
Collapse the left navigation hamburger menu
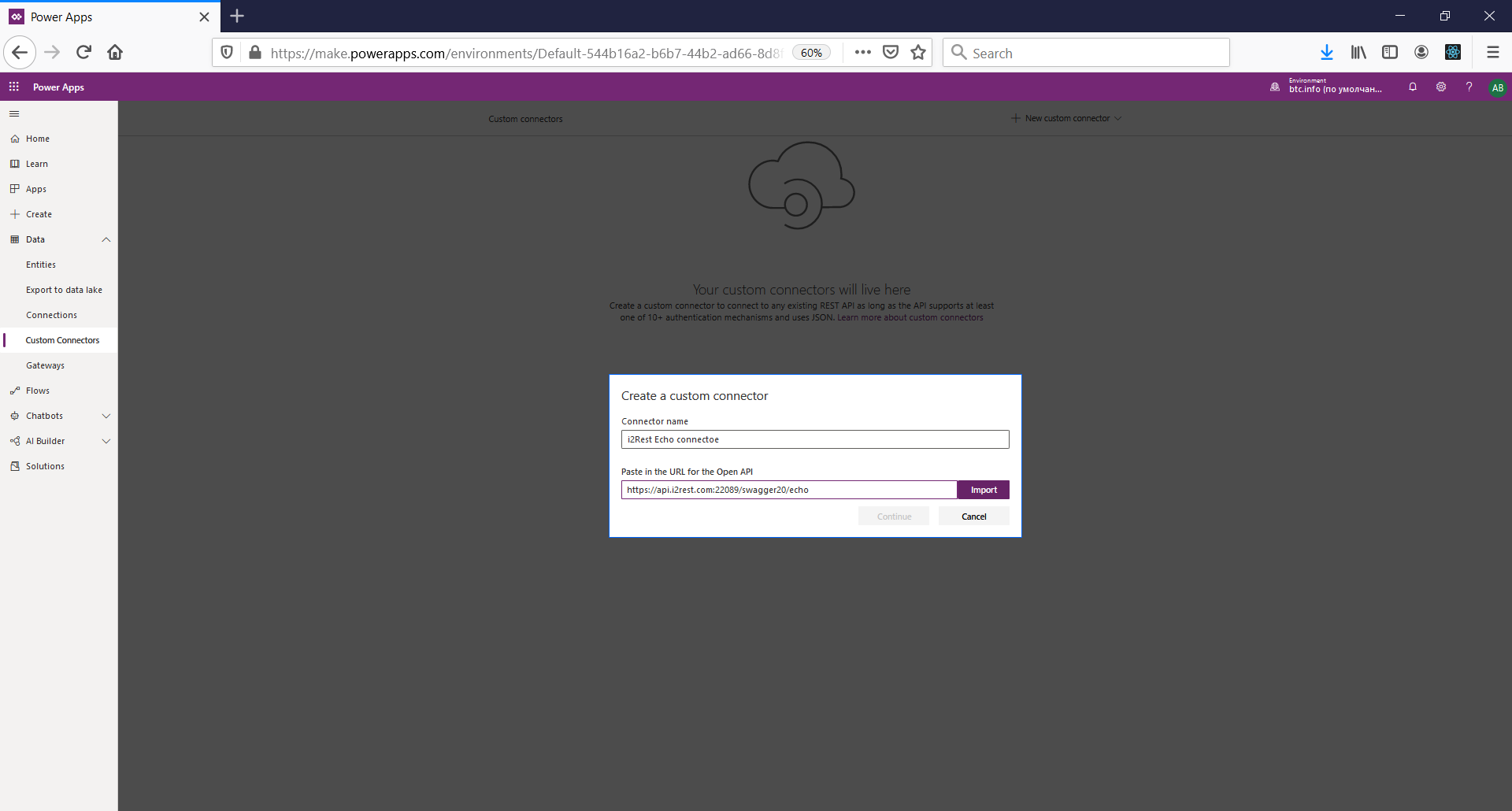point(14,114)
